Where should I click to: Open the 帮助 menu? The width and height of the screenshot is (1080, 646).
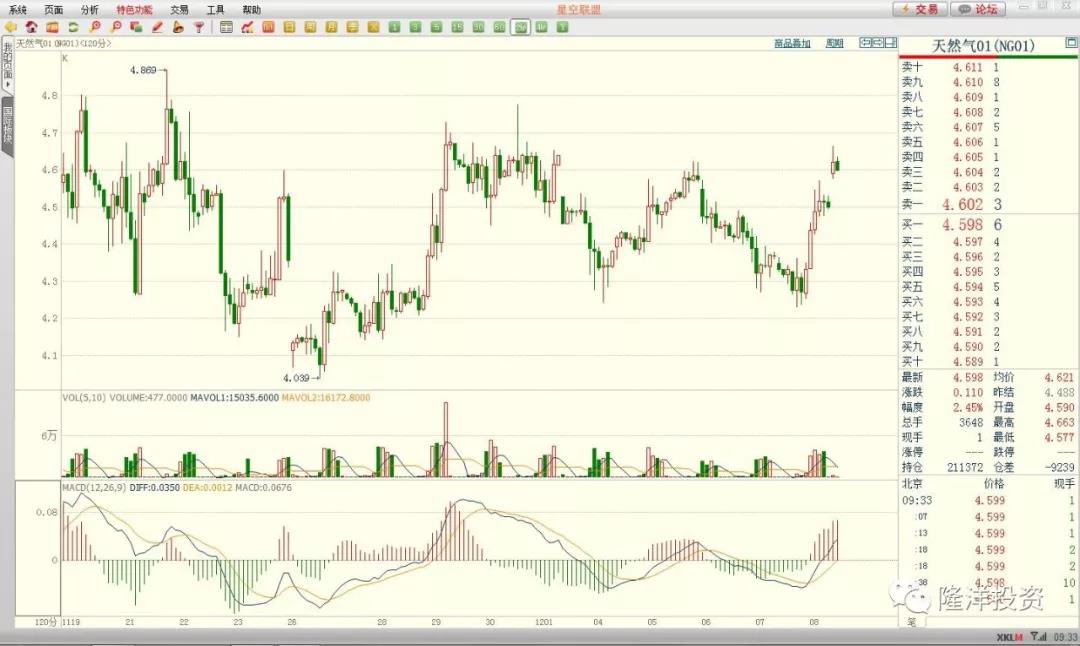[251, 10]
